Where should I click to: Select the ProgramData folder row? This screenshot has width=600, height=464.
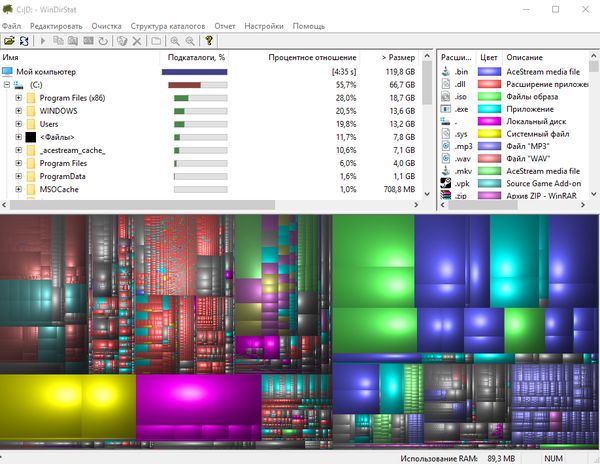(x=63, y=176)
